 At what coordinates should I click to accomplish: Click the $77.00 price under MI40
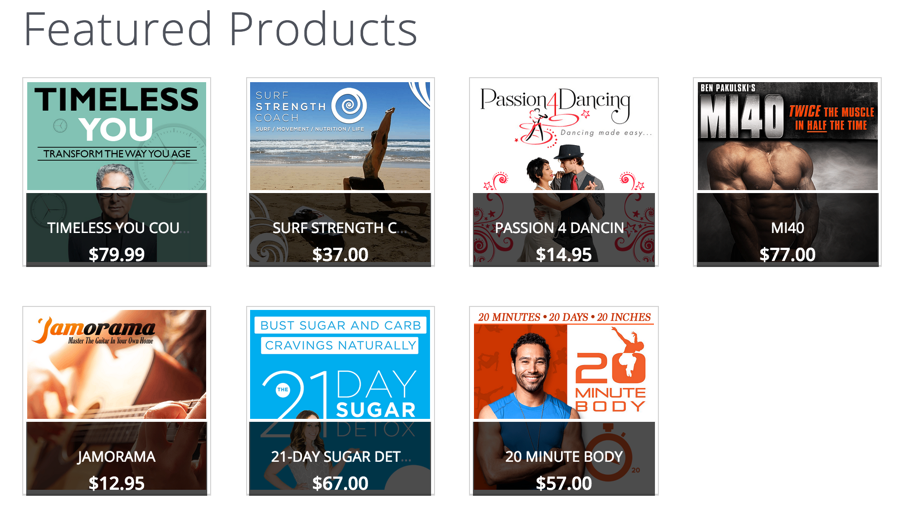point(788,254)
